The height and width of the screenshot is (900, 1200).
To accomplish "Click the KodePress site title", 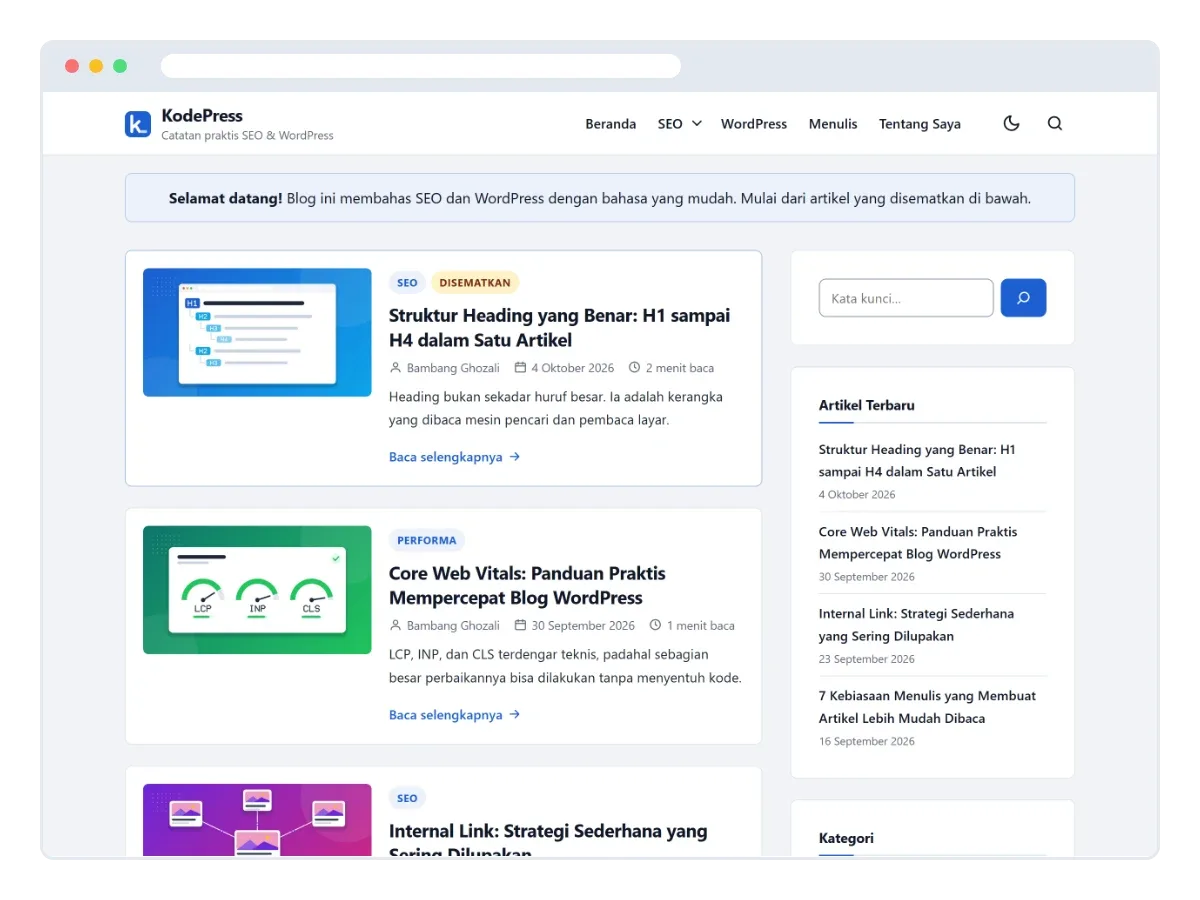I will tap(202, 115).
